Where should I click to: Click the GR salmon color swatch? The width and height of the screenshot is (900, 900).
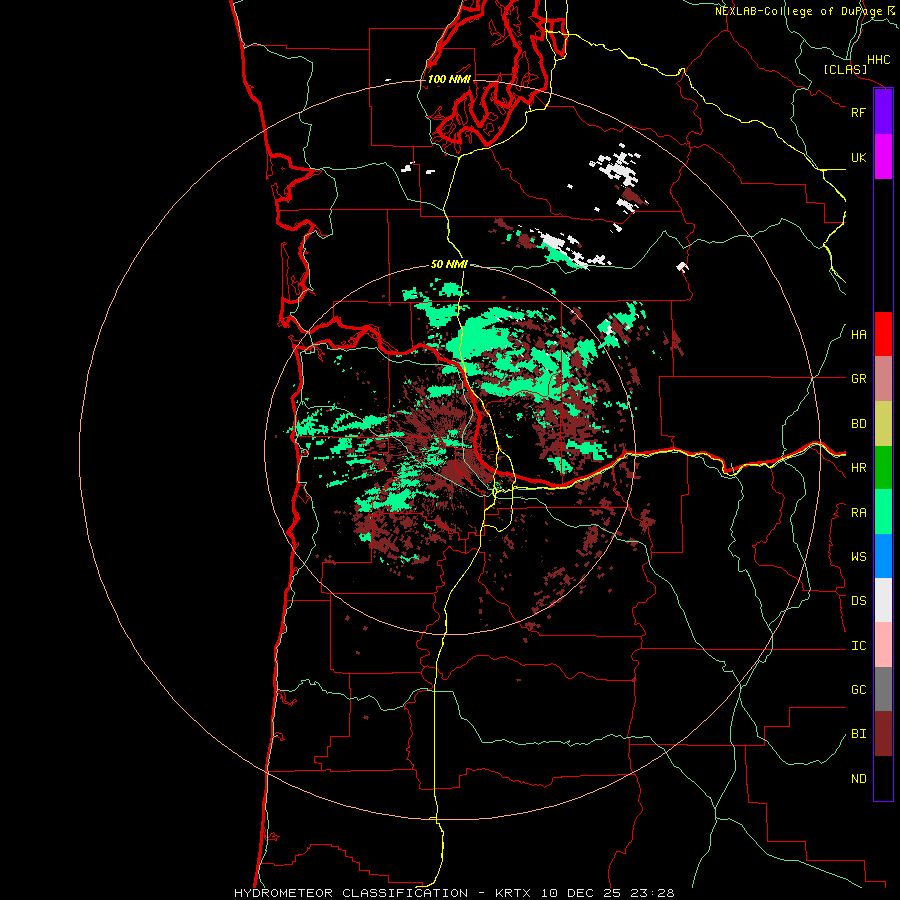pos(883,379)
